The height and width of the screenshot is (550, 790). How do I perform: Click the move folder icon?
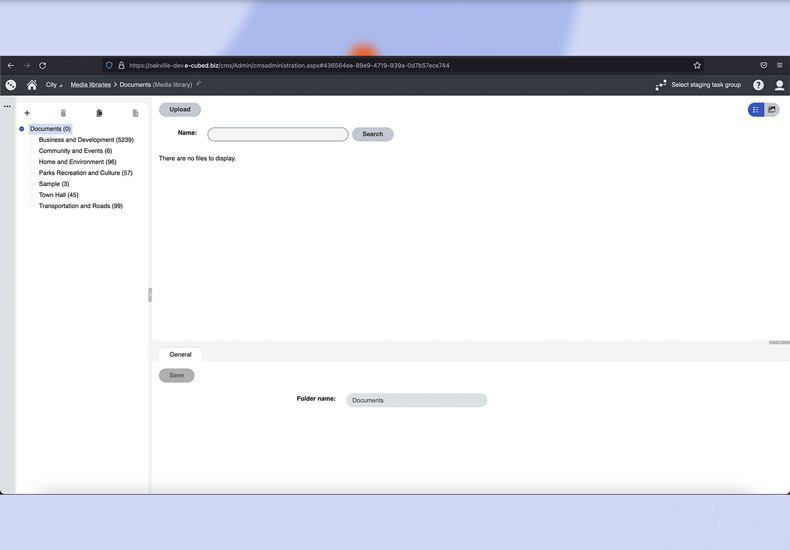pyautogui.click(x=135, y=113)
